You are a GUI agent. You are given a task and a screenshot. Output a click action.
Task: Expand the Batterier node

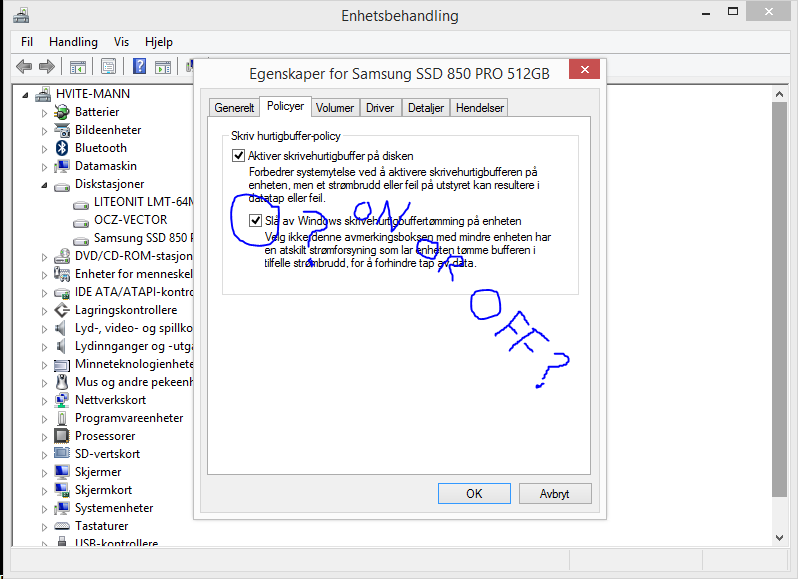(x=44, y=112)
